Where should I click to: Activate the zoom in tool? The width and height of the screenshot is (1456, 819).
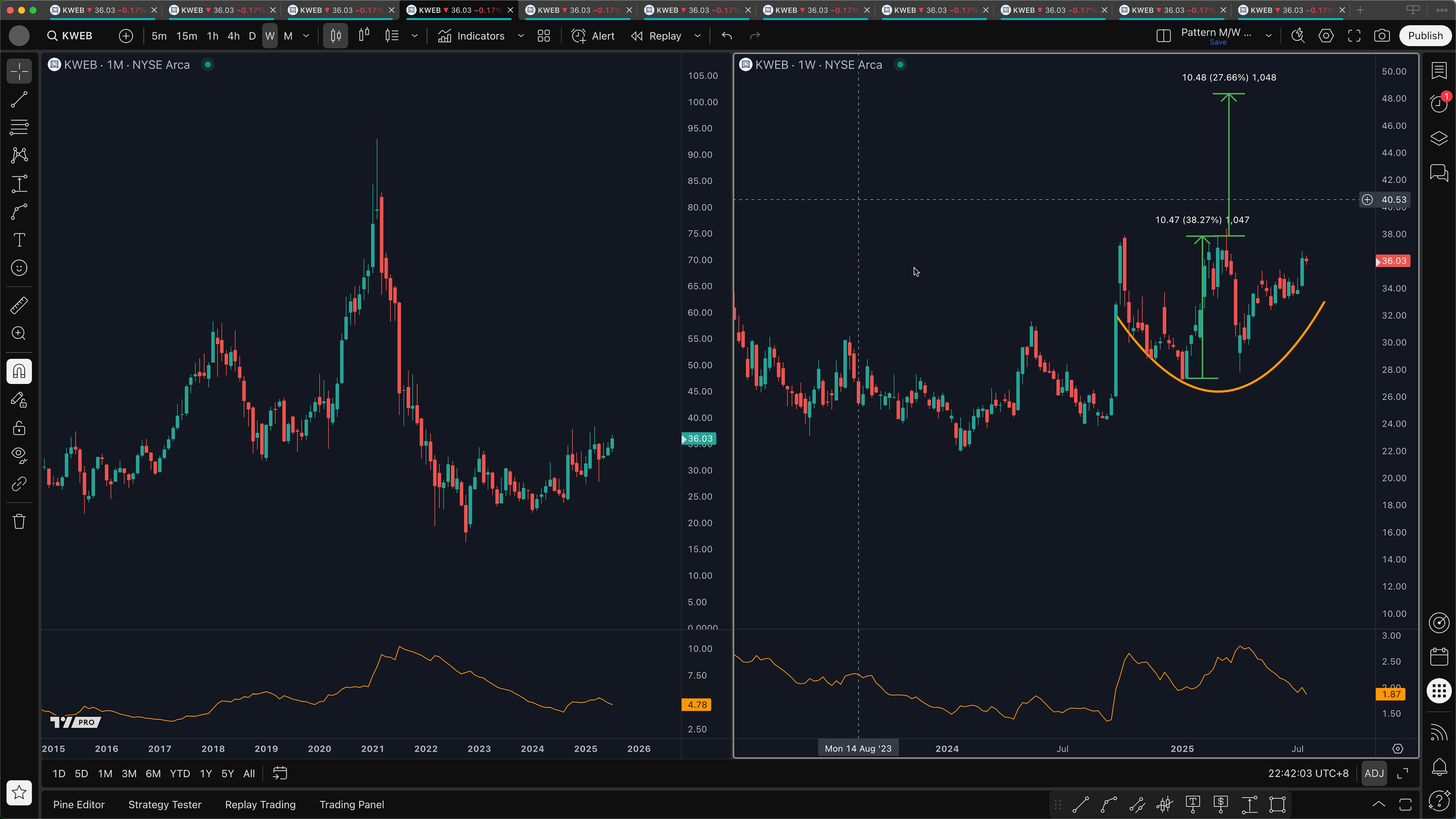[19, 334]
